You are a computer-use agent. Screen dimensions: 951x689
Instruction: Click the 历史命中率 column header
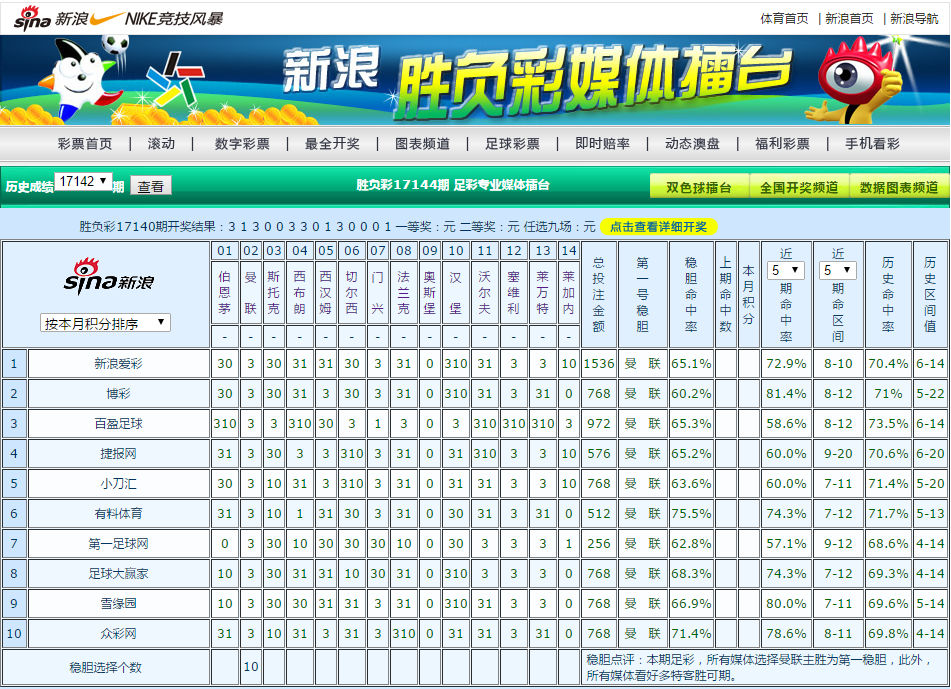(x=888, y=294)
